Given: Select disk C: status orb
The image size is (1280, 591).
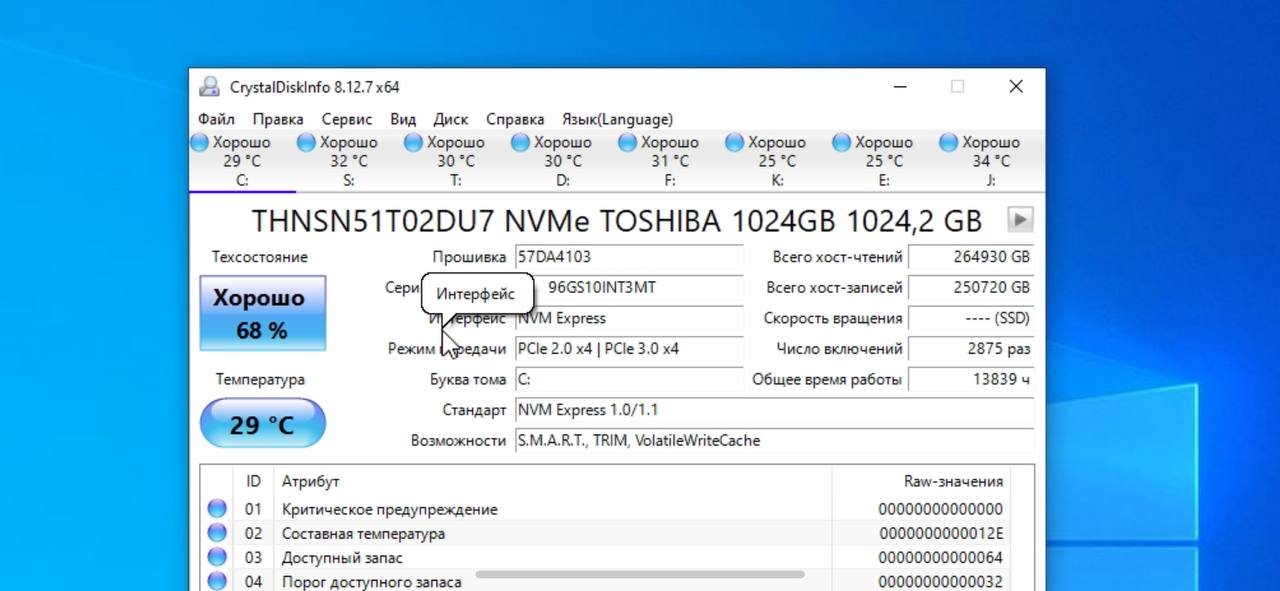Looking at the screenshot, I should [x=200, y=143].
